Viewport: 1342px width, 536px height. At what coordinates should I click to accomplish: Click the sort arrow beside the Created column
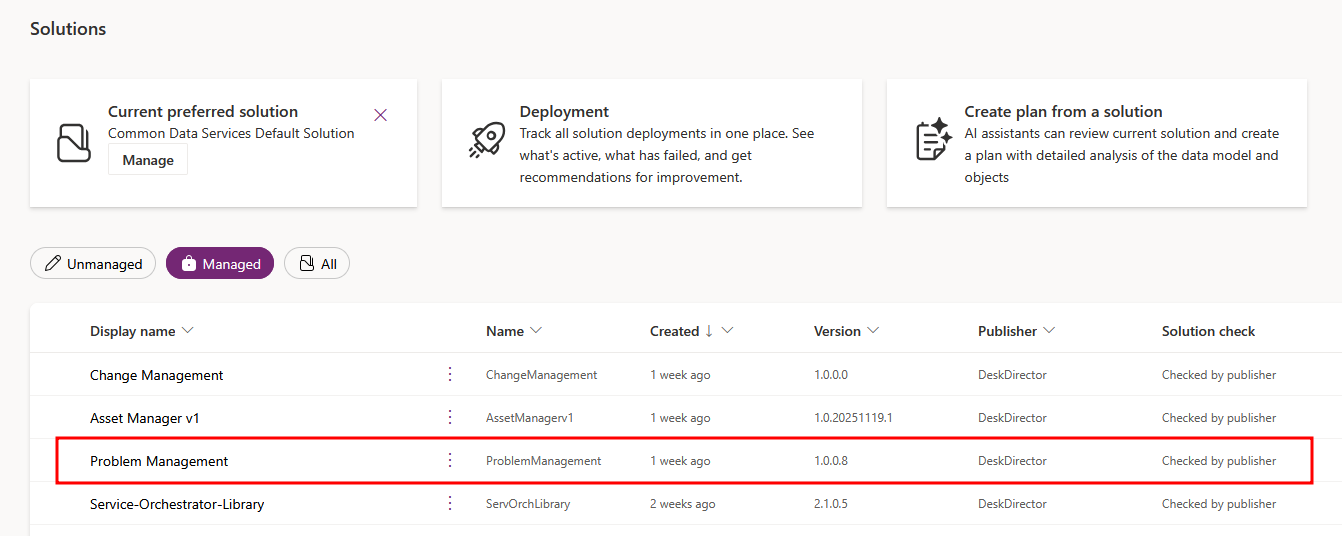pos(709,331)
